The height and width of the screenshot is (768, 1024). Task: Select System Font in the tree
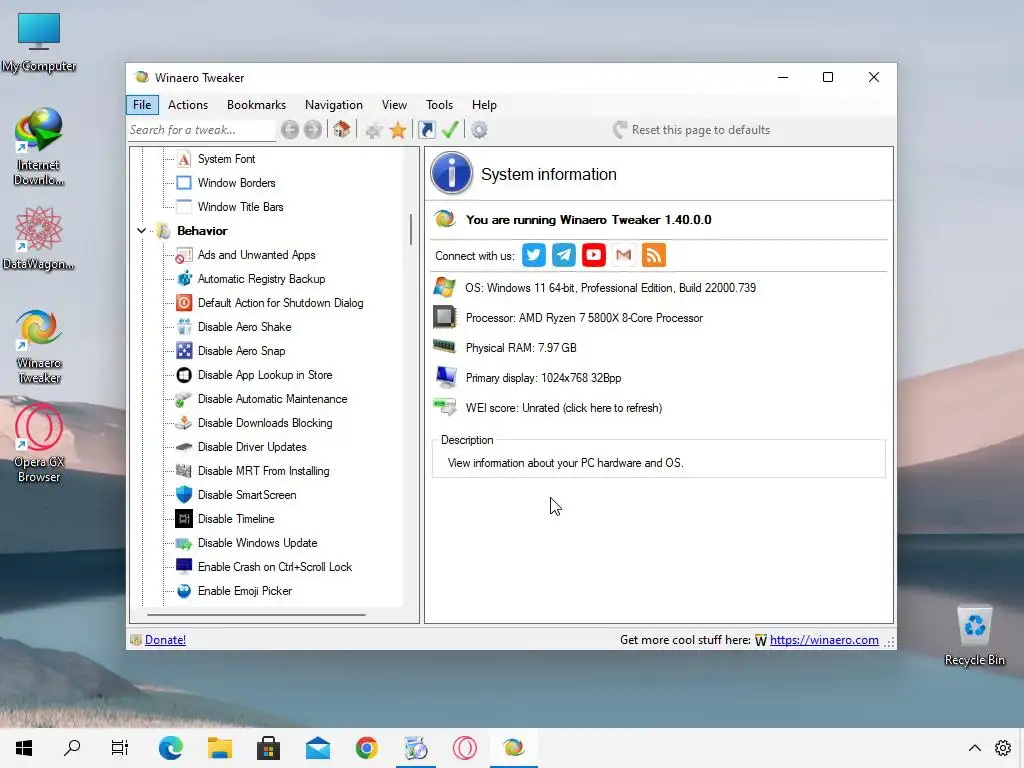pos(226,159)
